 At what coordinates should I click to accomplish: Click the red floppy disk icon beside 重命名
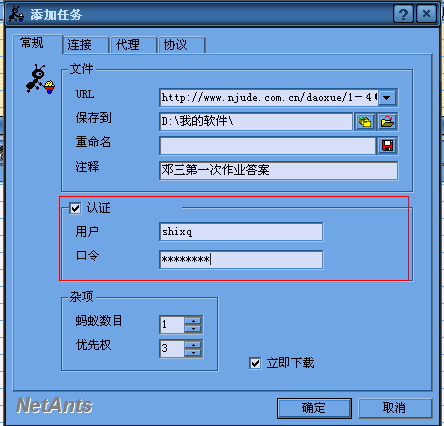(x=387, y=146)
